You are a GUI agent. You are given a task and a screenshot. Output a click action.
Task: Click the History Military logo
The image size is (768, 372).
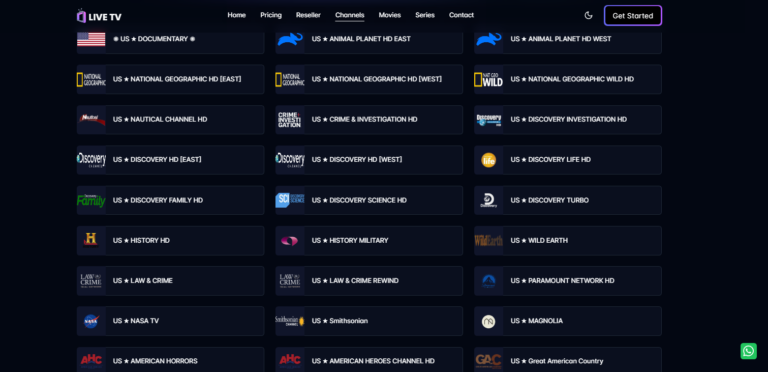pyautogui.click(x=289, y=241)
